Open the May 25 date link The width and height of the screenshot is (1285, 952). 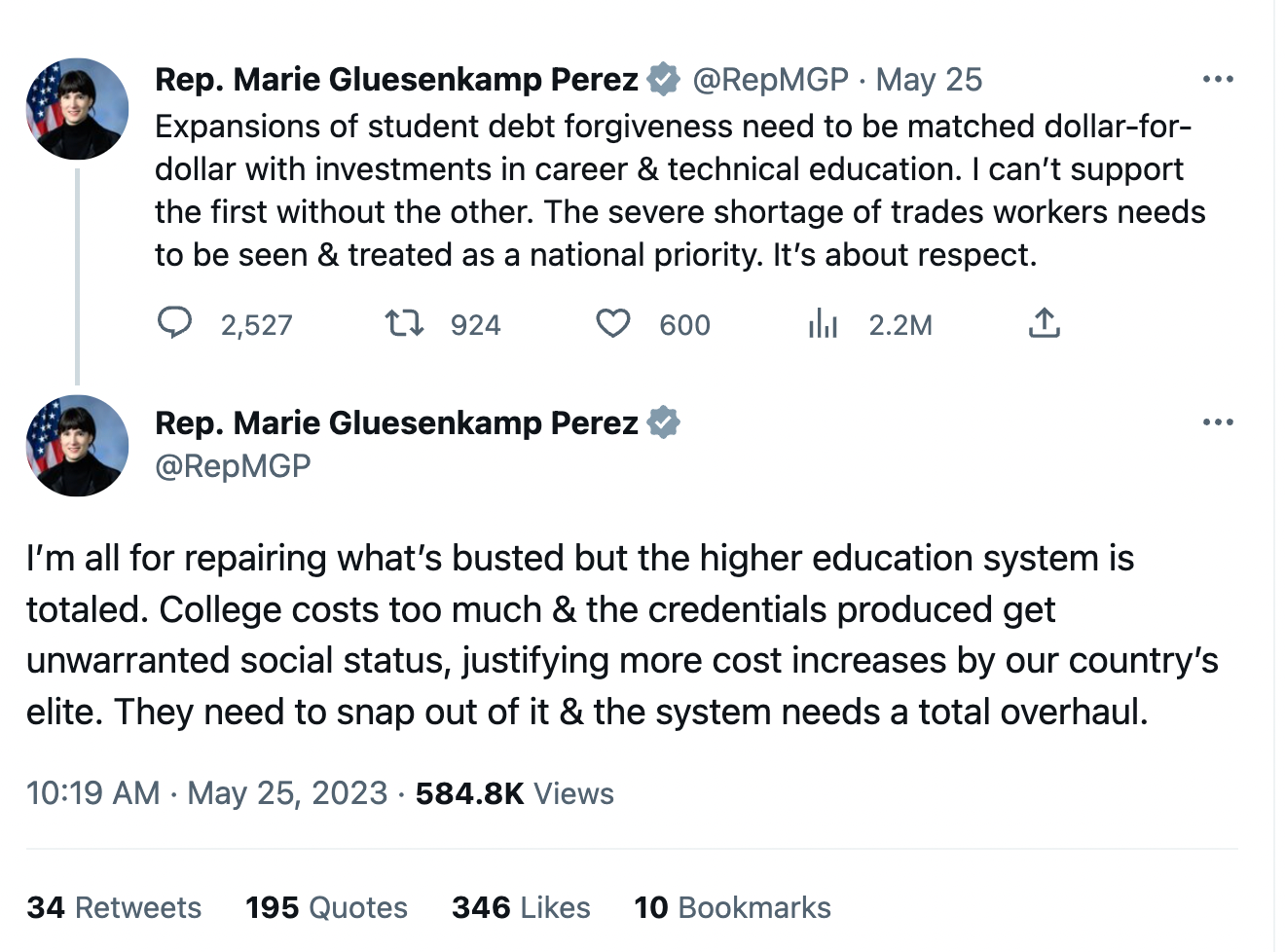click(x=929, y=79)
